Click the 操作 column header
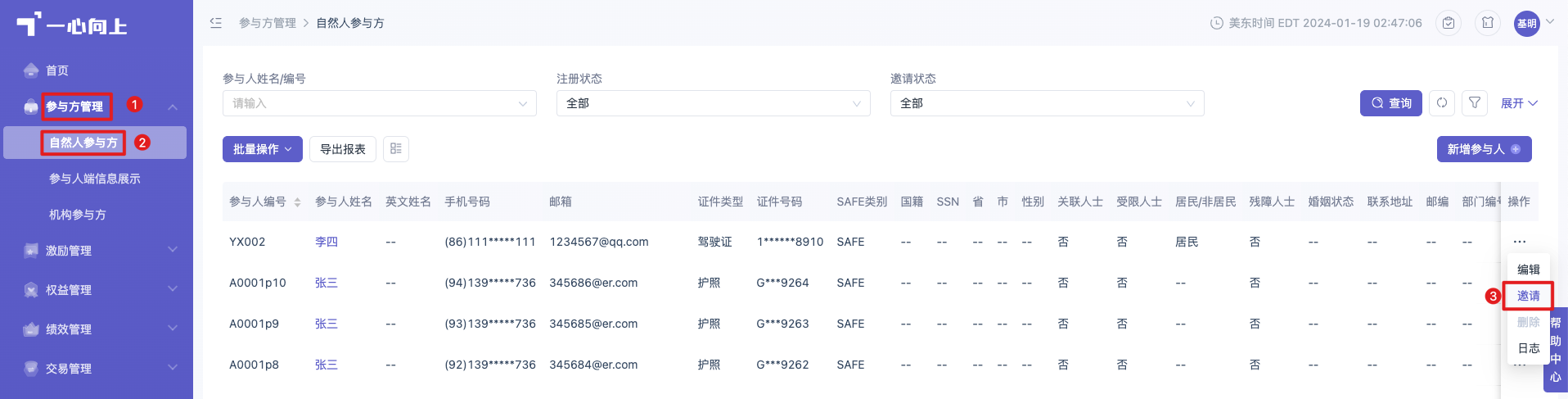Image resolution: width=1568 pixels, height=399 pixels. click(x=1519, y=202)
